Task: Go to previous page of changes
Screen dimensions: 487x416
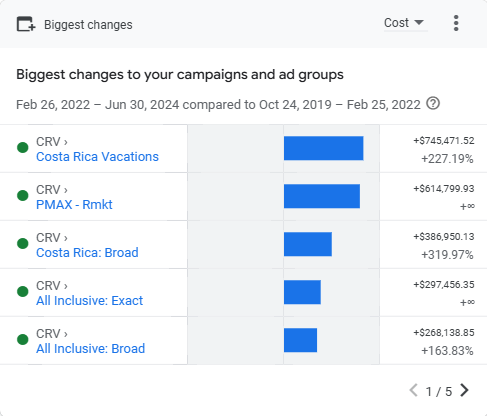Action: (414, 390)
